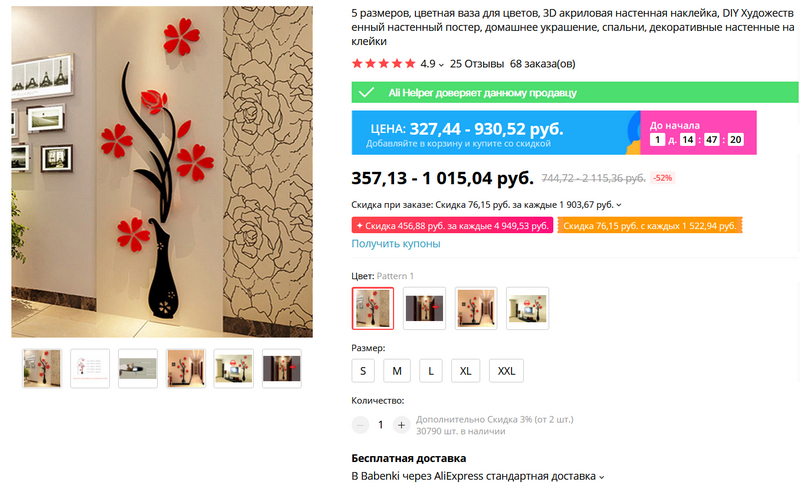Click the green Ali Helper checkmark icon
Viewport: 800px width, 487px height.
pyautogui.click(x=366, y=93)
